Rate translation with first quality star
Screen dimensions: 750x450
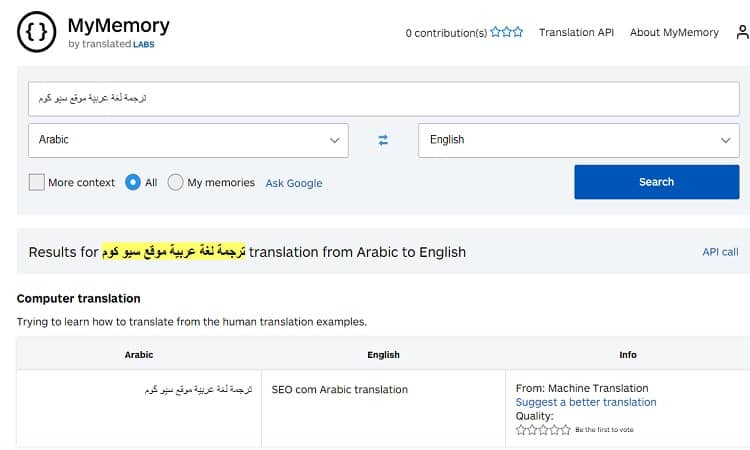pyautogui.click(x=521, y=430)
